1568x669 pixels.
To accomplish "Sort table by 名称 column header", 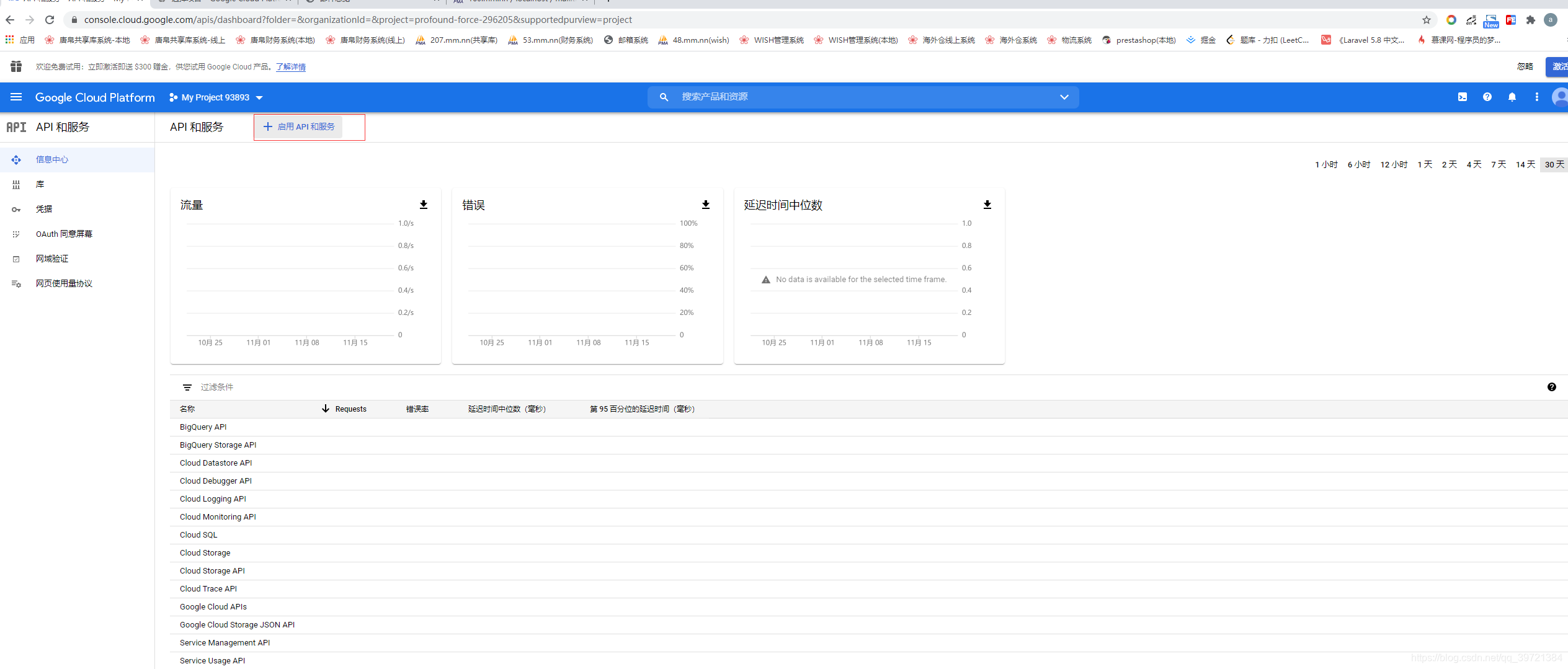I will click(187, 409).
